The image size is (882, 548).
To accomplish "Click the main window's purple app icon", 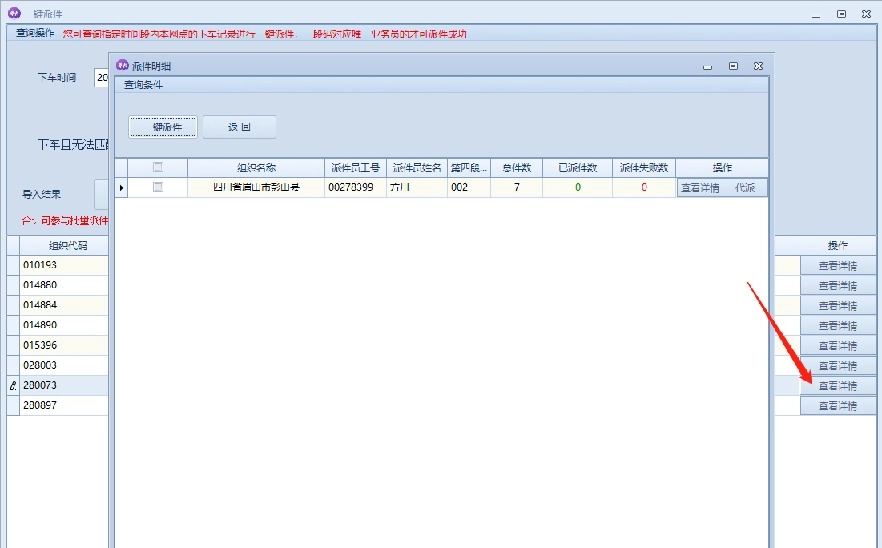I will (x=14, y=13).
